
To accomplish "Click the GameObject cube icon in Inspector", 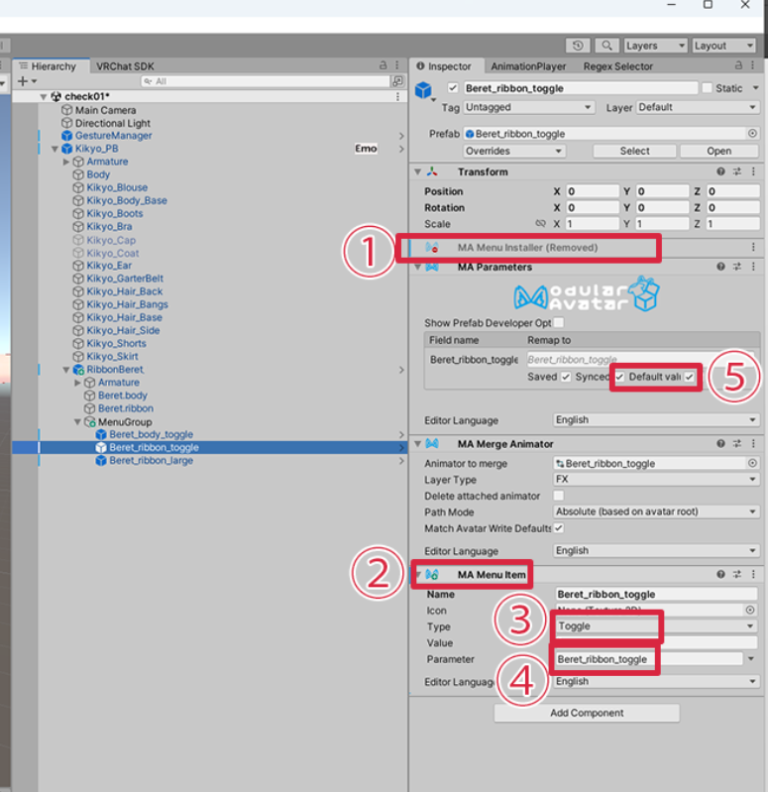I will [x=423, y=90].
